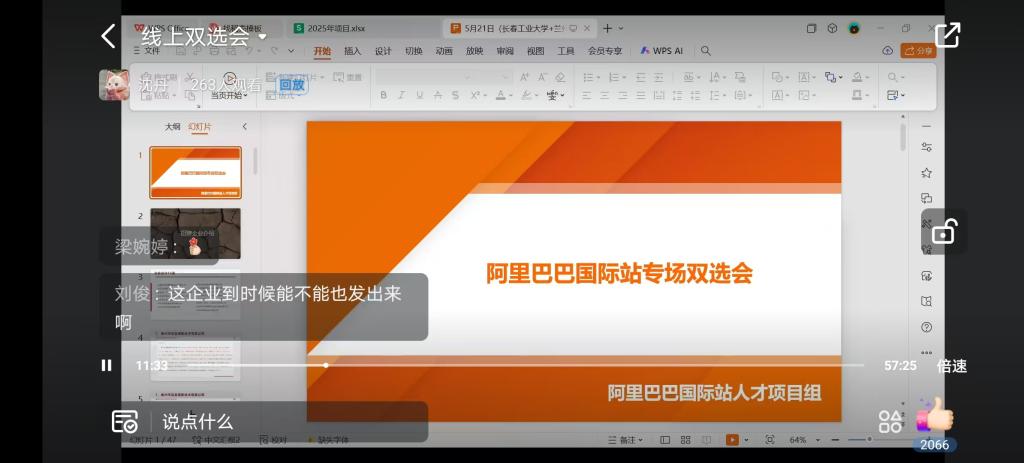Expand the 线上双选会 title dropdown
Screen dimensions: 1024x463
click(x=263, y=38)
